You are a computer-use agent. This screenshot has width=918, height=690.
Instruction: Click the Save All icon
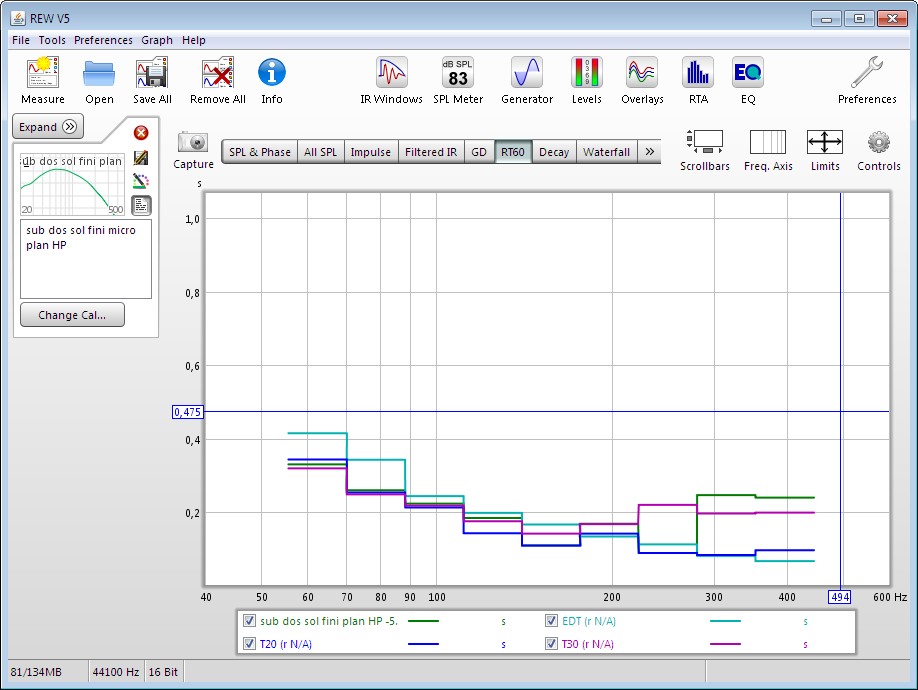pyautogui.click(x=152, y=73)
